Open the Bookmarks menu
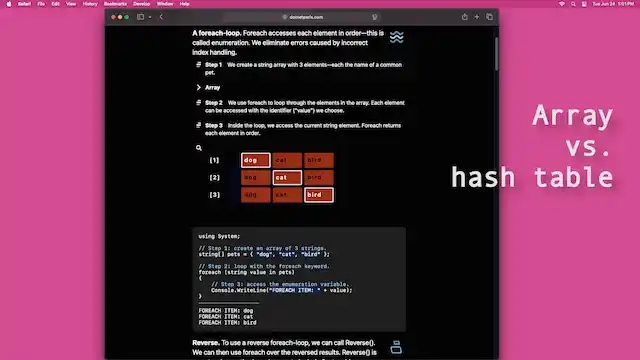 click(x=115, y=4)
